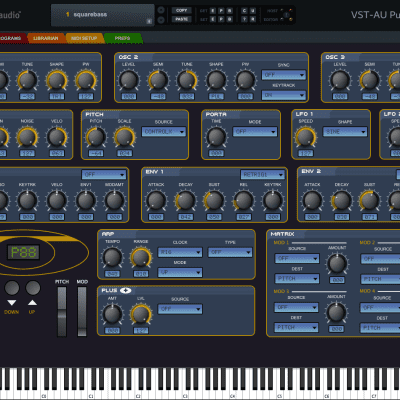Open PLUS SOURCE dropdown
Screen dimensions: 400x400
(180, 309)
